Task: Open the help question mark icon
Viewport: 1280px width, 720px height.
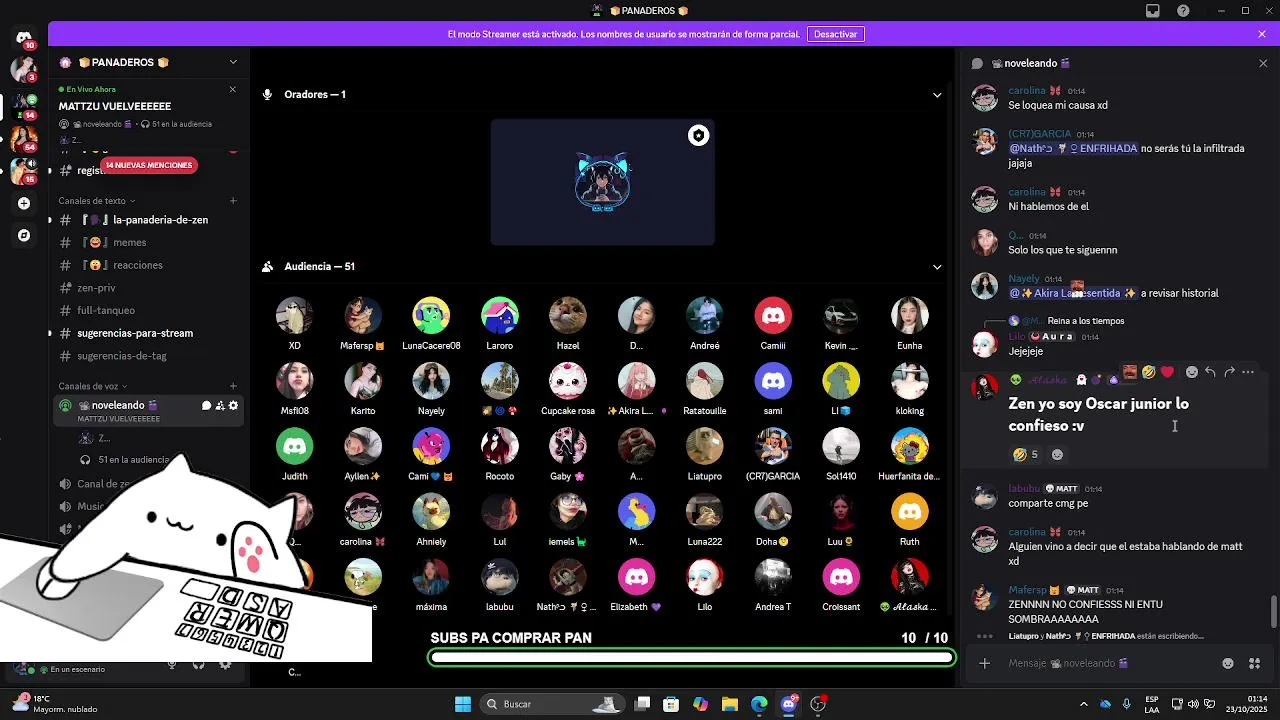Action: [1184, 11]
